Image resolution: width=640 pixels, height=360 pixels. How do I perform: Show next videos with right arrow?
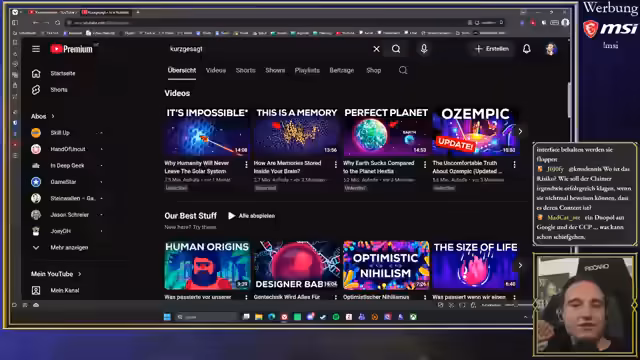[520, 131]
